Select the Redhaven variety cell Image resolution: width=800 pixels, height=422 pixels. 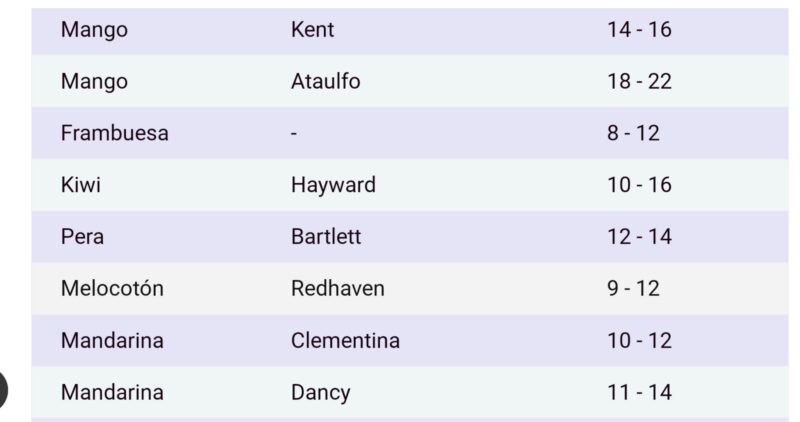tap(337, 289)
